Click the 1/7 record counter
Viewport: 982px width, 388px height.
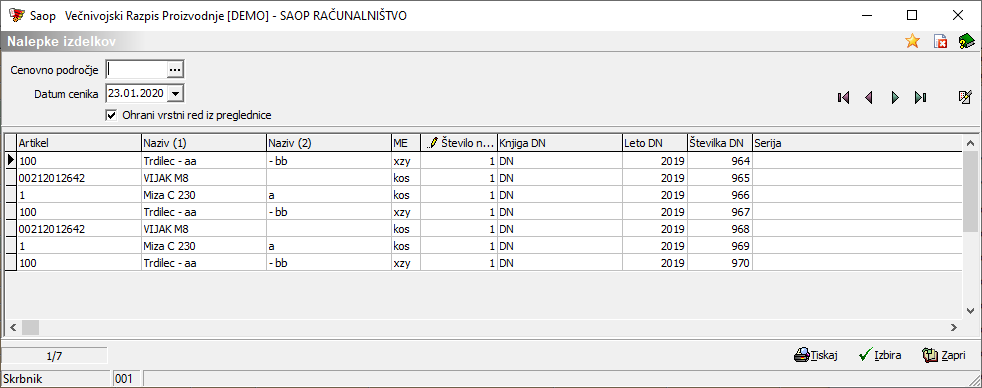pyautogui.click(x=54, y=356)
